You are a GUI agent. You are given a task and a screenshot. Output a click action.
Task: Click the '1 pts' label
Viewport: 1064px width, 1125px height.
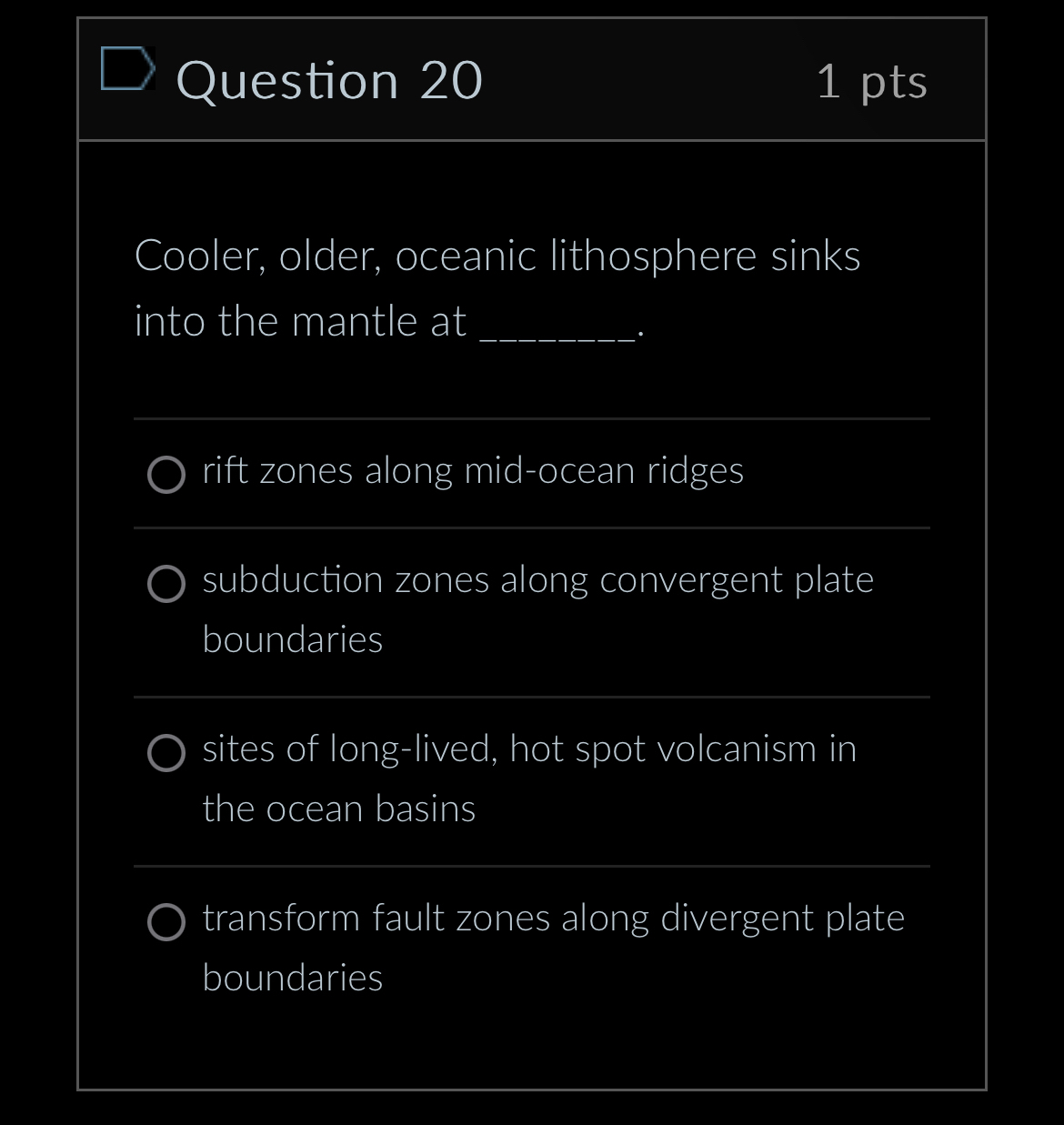pyautogui.click(x=873, y=80)
